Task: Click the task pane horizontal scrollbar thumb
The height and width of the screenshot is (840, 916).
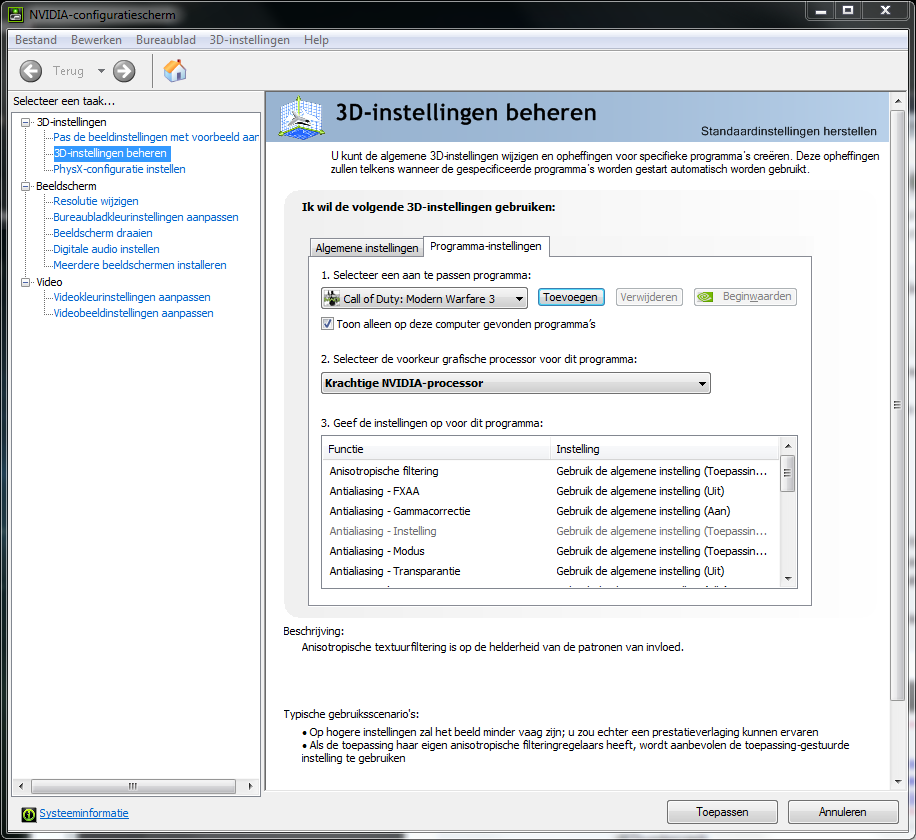Action: [x=133, y=786]
